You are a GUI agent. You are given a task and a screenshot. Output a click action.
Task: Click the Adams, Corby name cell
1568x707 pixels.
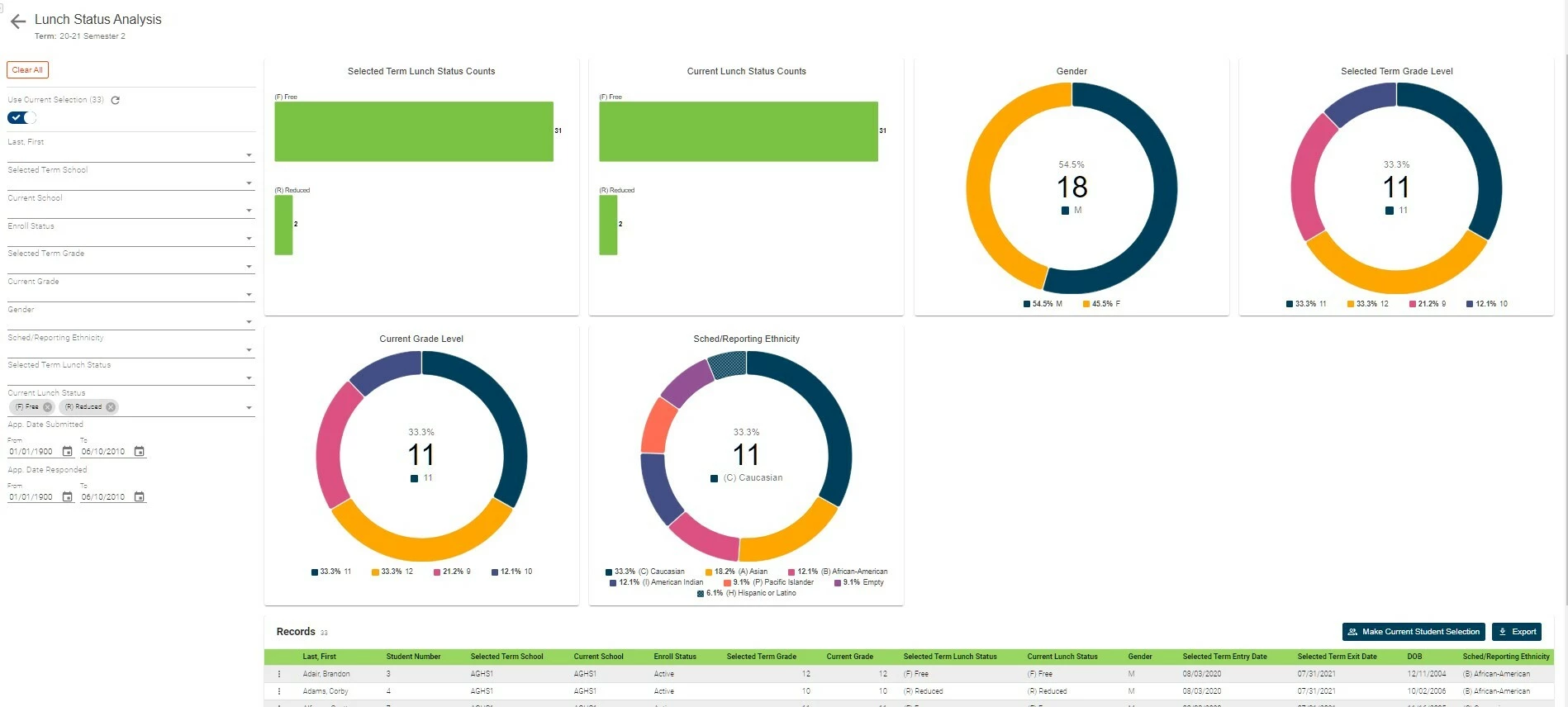pyautogui.click(x=325, y=691)
